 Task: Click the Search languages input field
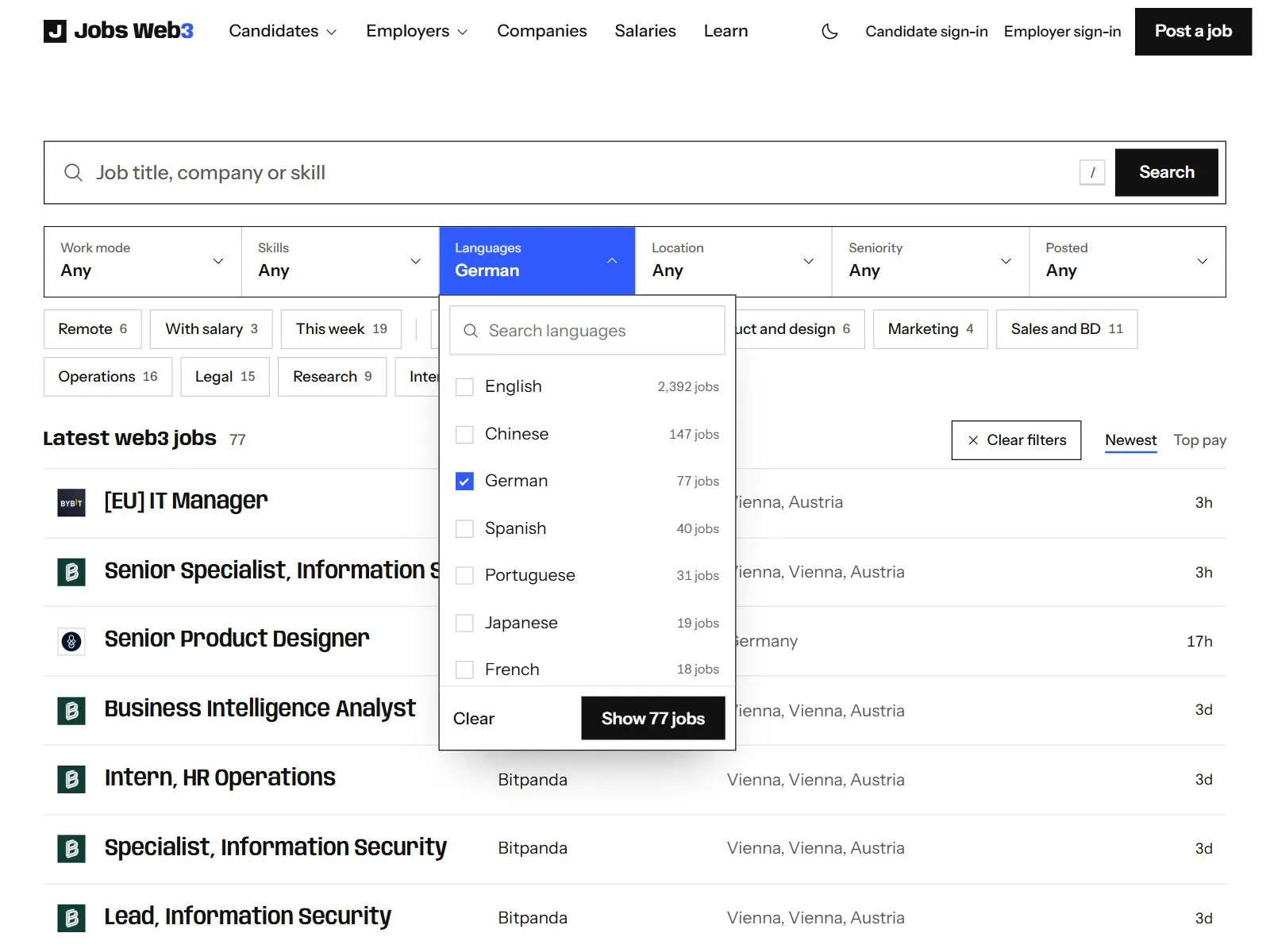[x=587, y=331]
